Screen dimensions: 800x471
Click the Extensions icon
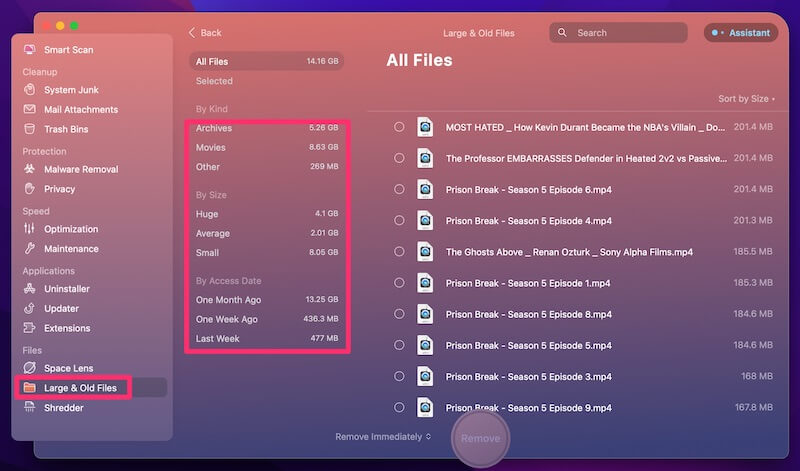(x=30, y=328)
